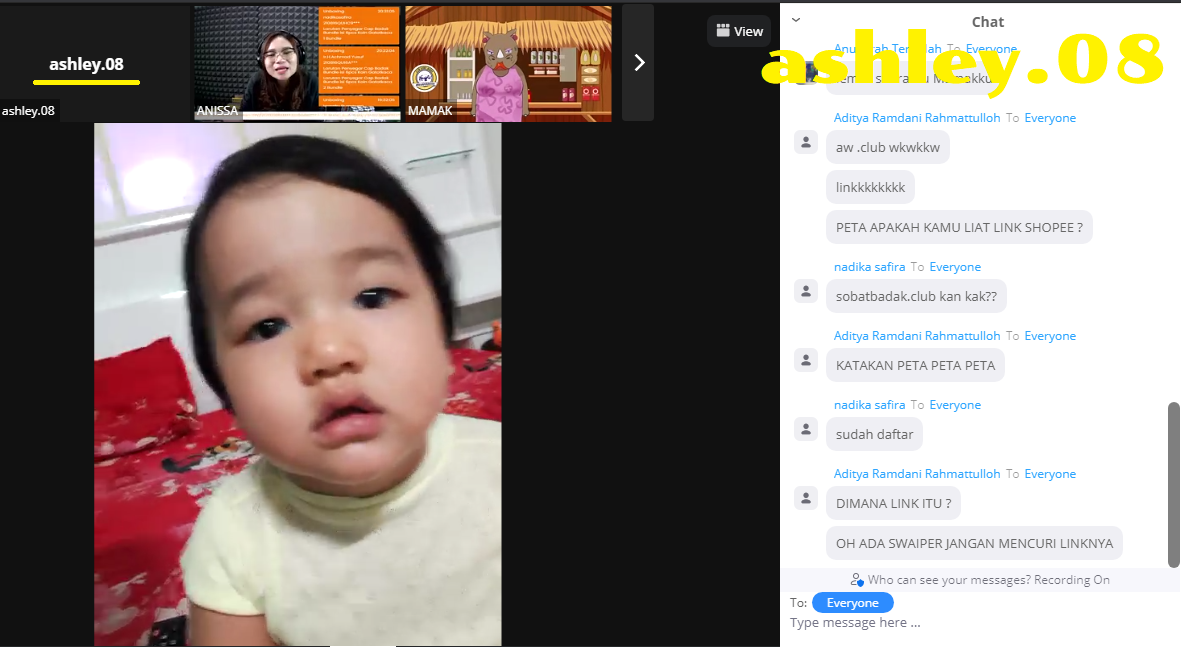Image resolution: width=1181 pixels, height=647 pixels.
Task: Click 'OH ADA SWAIPER JANGAN MENCURI LINKNYA' message
Action: tap(974, 543)
